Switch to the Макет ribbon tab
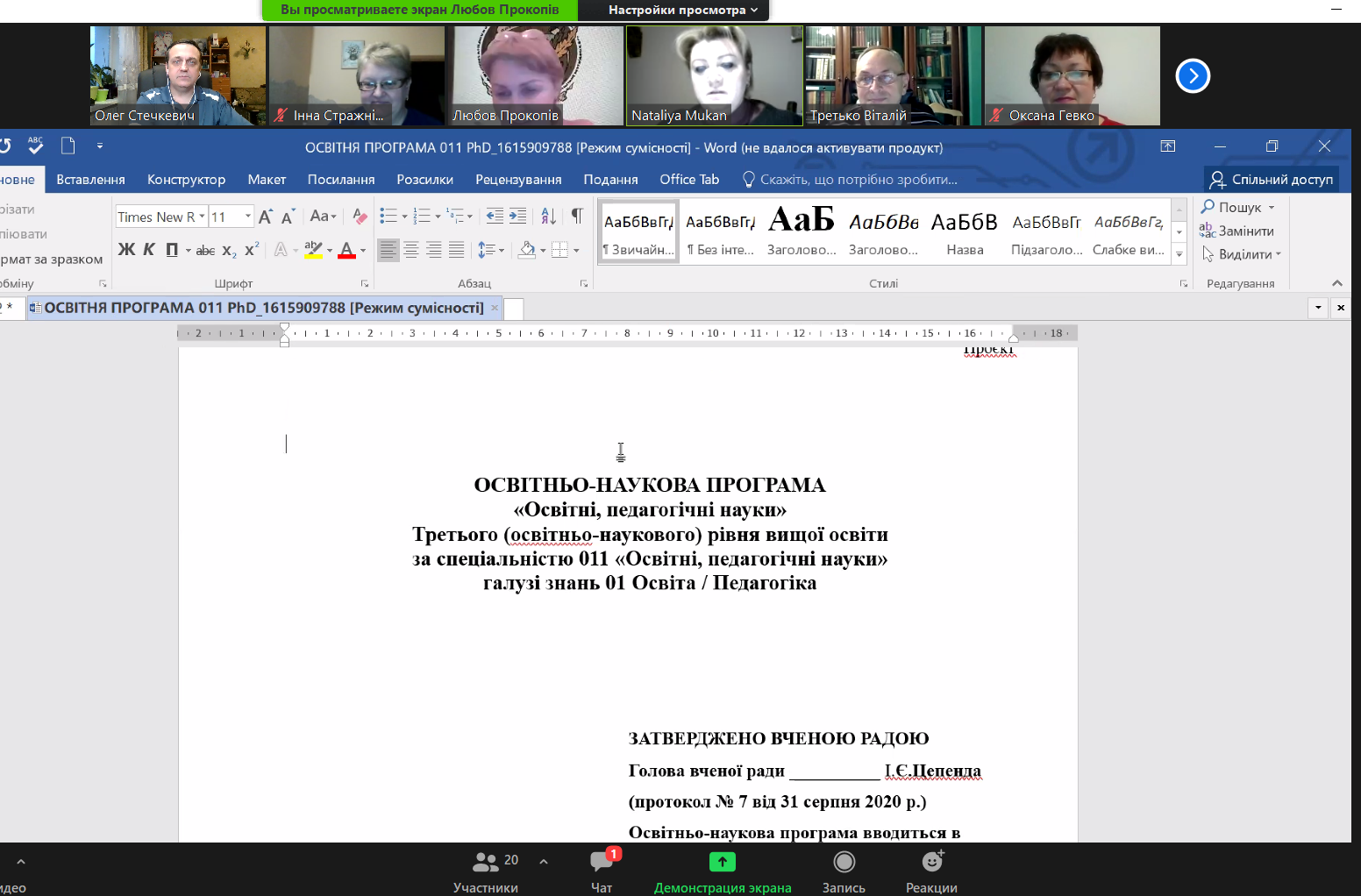The height and width of the screenshot is (896, 1361). tap(267, 180)
